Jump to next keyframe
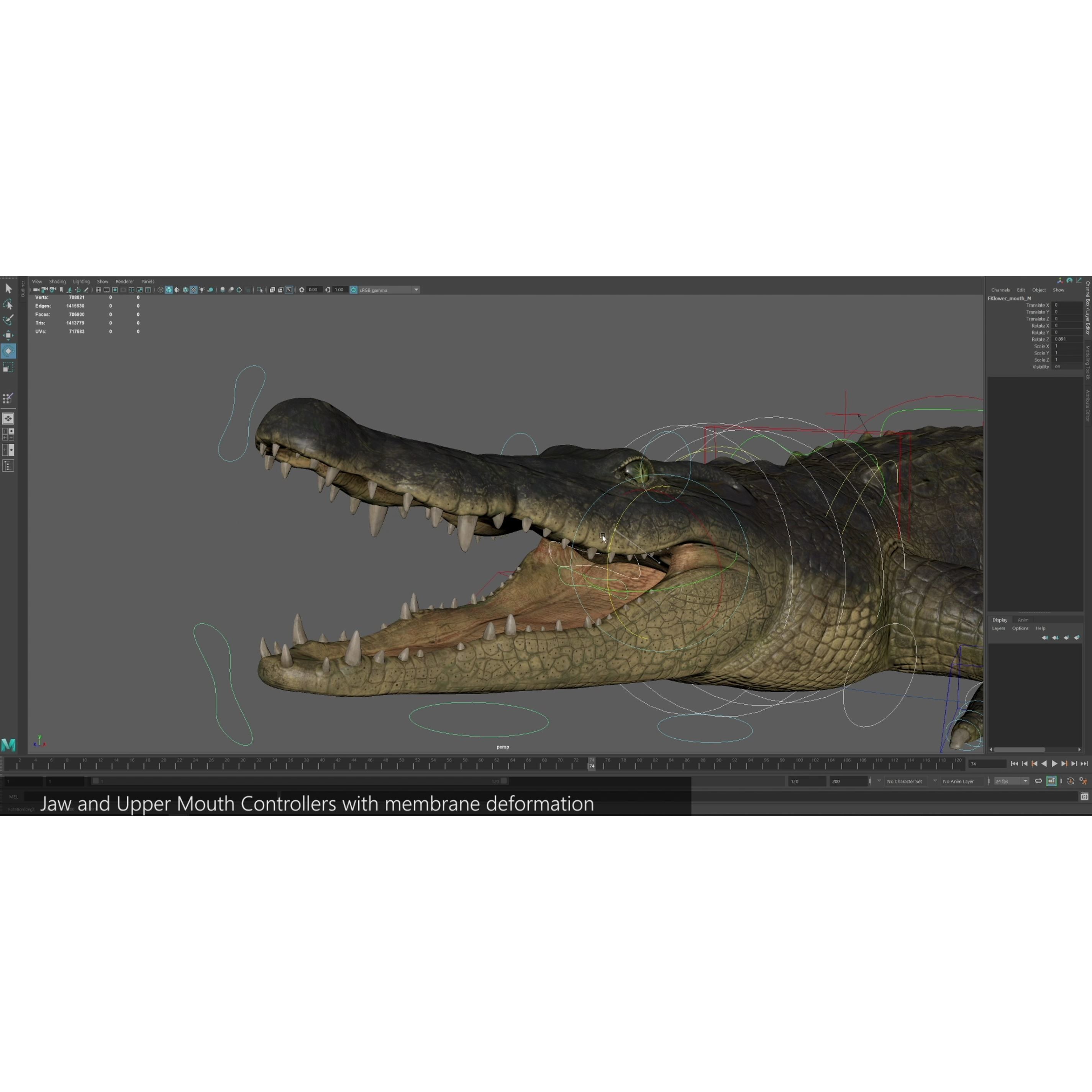The width and height of the screenshot is (1092, 1092). 1064,764
